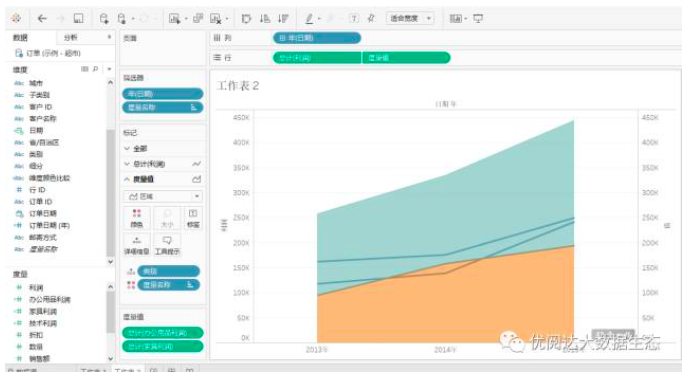Click the 年(日期) pill on Columns shelf
Image resolution: width=688 pixels, height=375 pixels.
317,38
